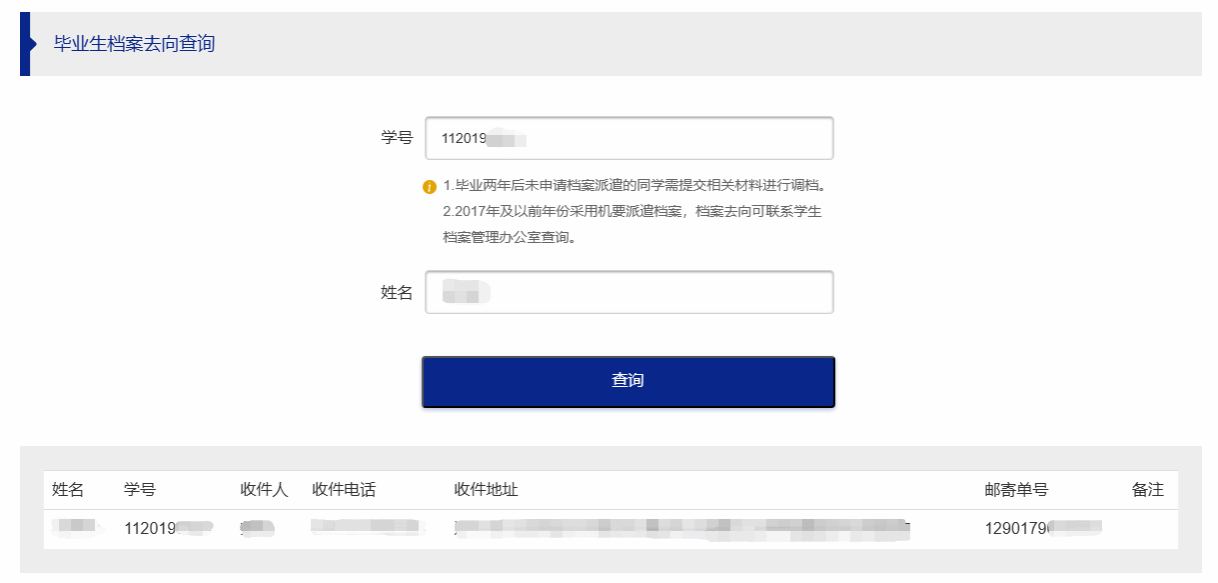The image size is (1218, 583).
Task: Select the student number cell starting with 112019
Action: pos(168,528)
